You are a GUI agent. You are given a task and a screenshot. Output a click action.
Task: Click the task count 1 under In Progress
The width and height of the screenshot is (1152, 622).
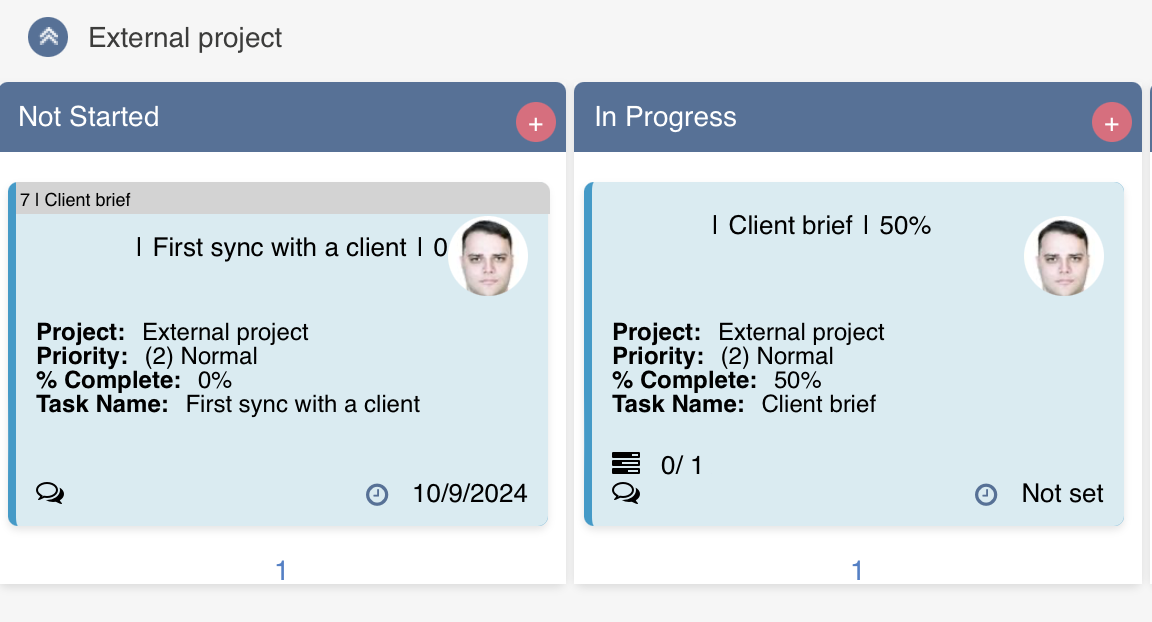[857, 569]
